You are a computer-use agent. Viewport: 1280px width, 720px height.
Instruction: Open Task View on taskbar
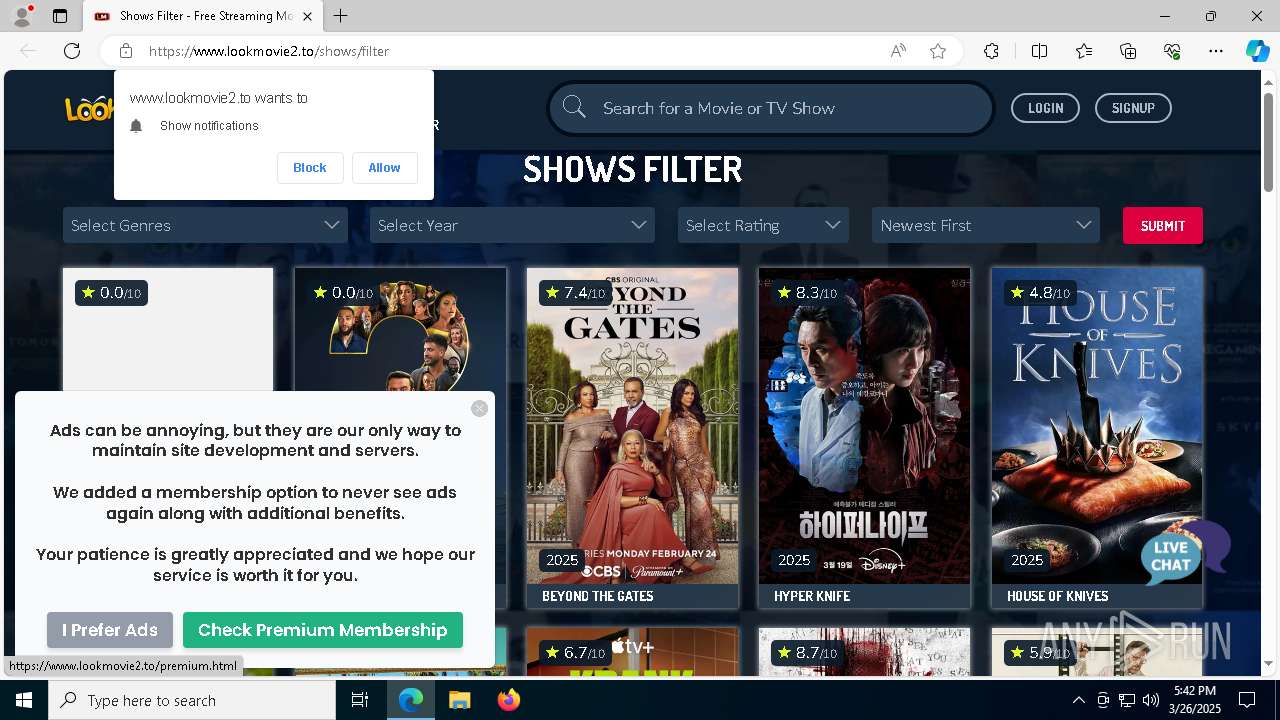point(360,700)
